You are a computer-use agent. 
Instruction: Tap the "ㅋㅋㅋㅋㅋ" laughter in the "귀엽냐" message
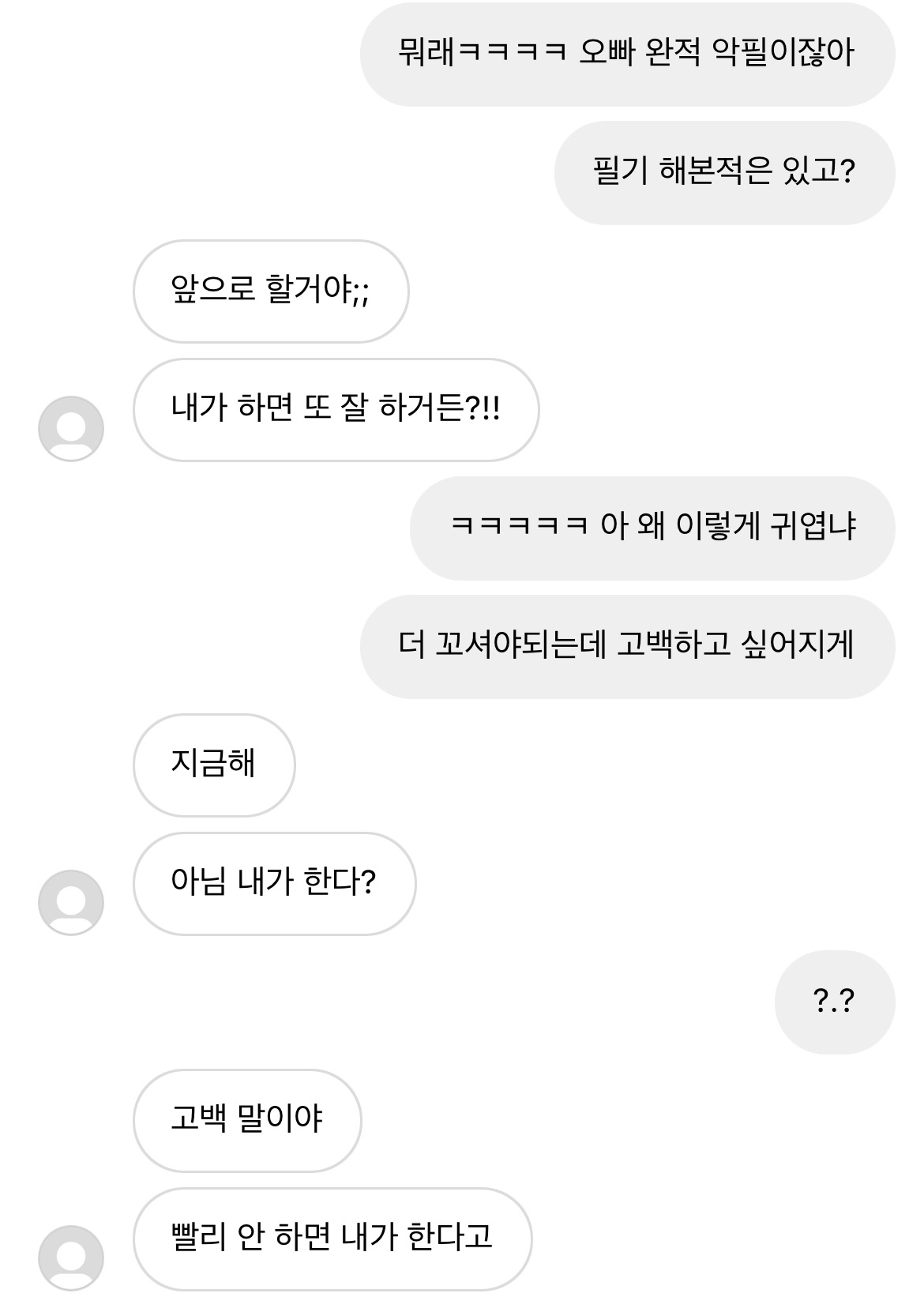click(x=520, y=527)
